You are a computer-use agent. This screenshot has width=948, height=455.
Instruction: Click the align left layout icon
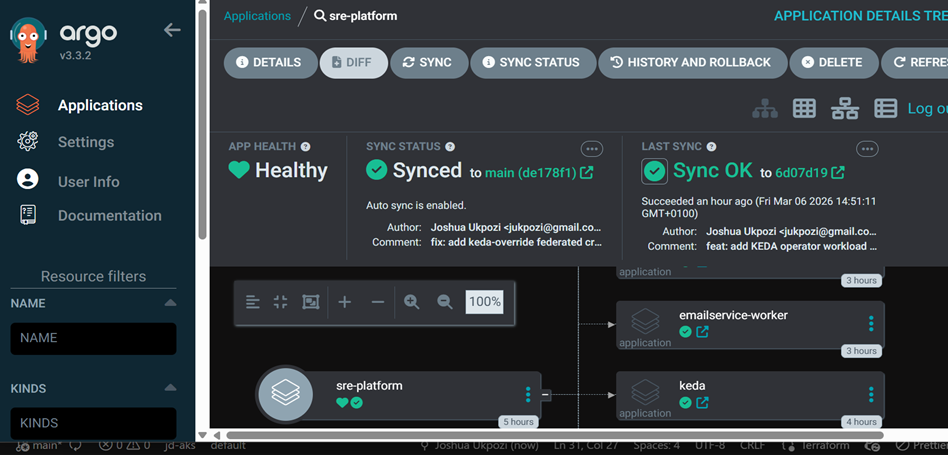click(253, 302)
